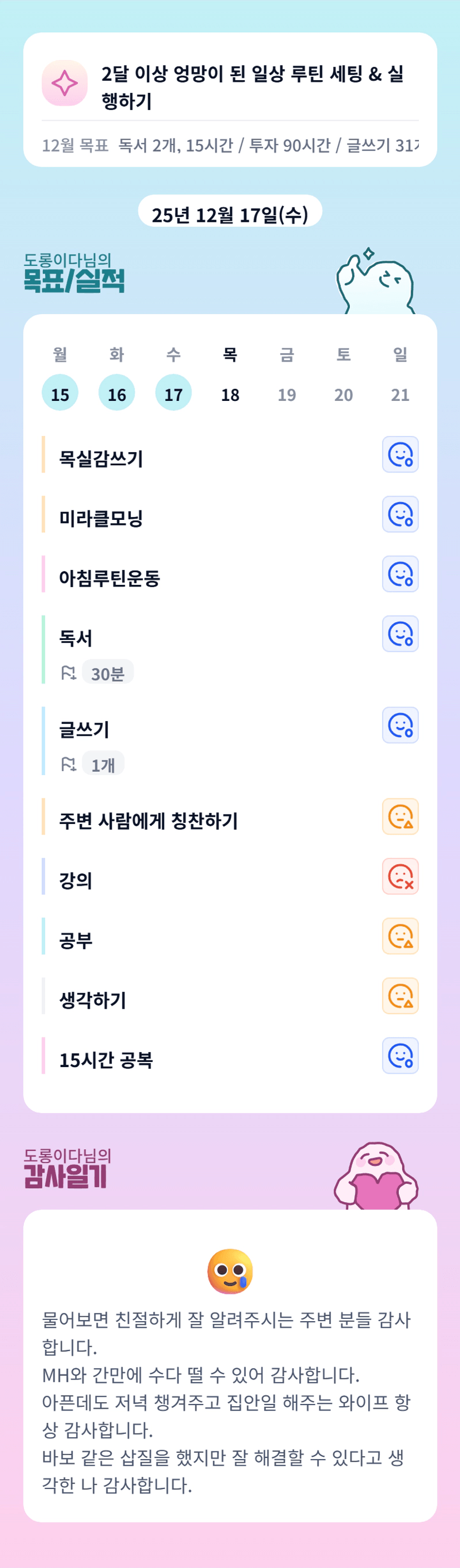Viewport: 460px width, 1568px height.
Task: Toggle the 15시간 공복 achievement status icon
Action: (400, 1055)
